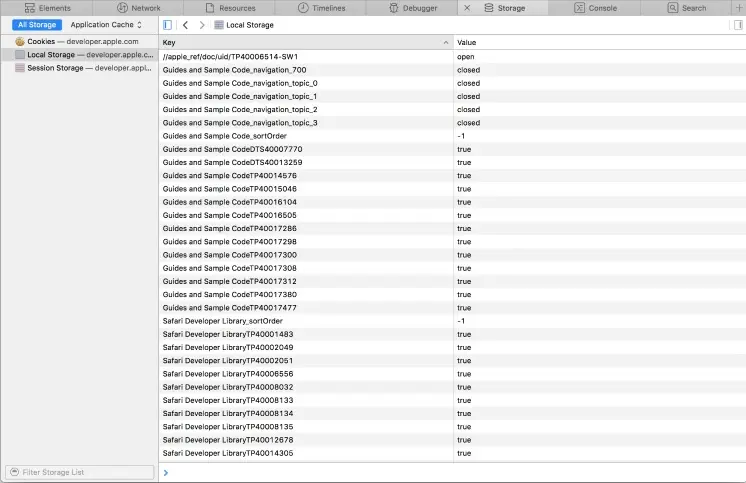Switch to the Network tab
The image size is (746, 483).
[x=138, y=8]
